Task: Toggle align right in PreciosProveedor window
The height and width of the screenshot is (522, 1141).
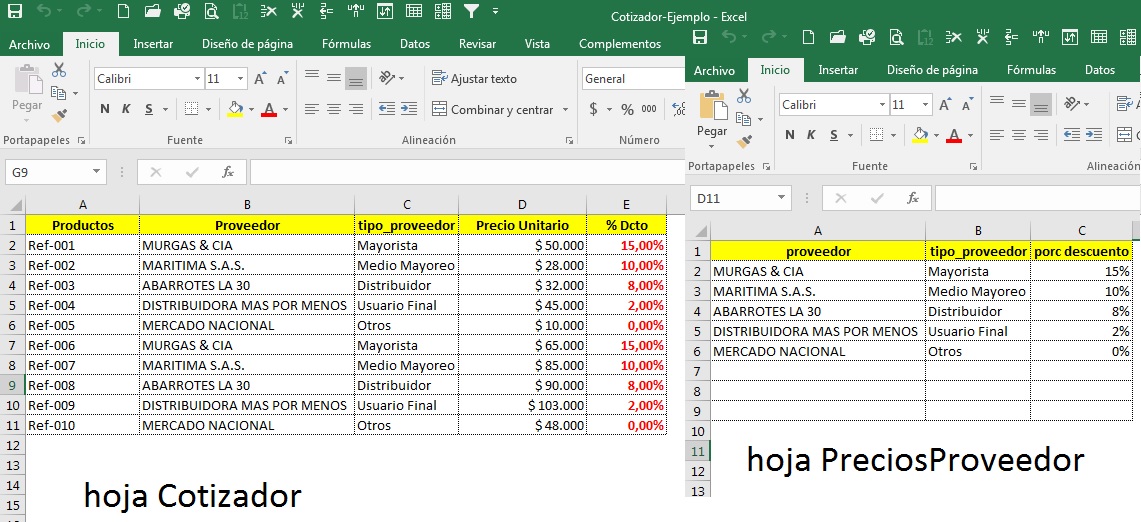Action: click(1041, 135)
